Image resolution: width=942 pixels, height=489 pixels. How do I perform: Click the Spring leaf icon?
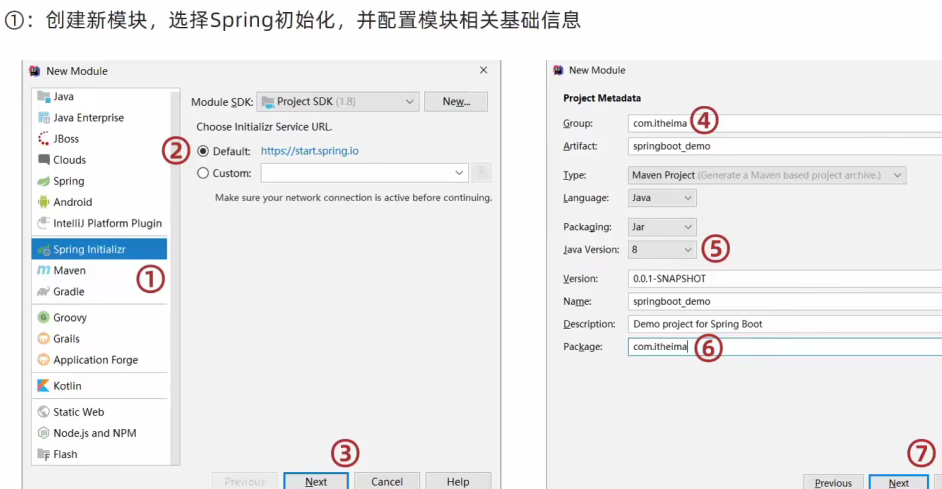tap(43, 181)
